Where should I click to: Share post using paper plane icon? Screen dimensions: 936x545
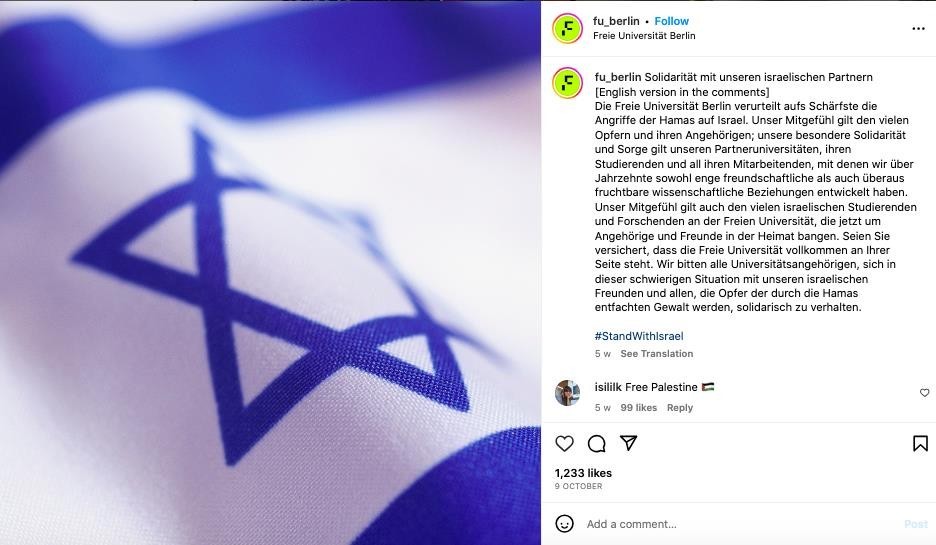pyautogui.click(x=629, y=443)
